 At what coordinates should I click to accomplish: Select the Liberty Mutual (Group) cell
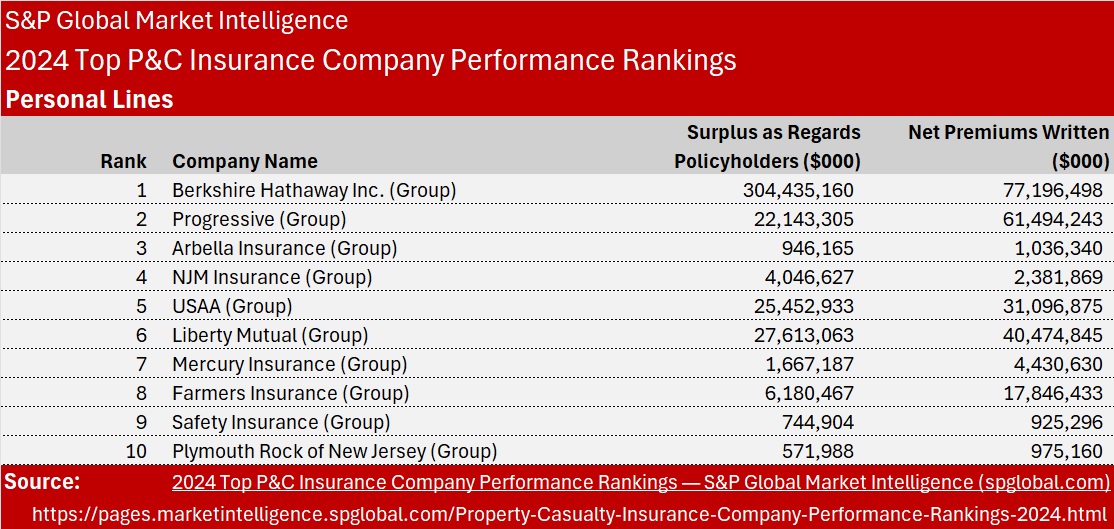[x=270, y=335]
